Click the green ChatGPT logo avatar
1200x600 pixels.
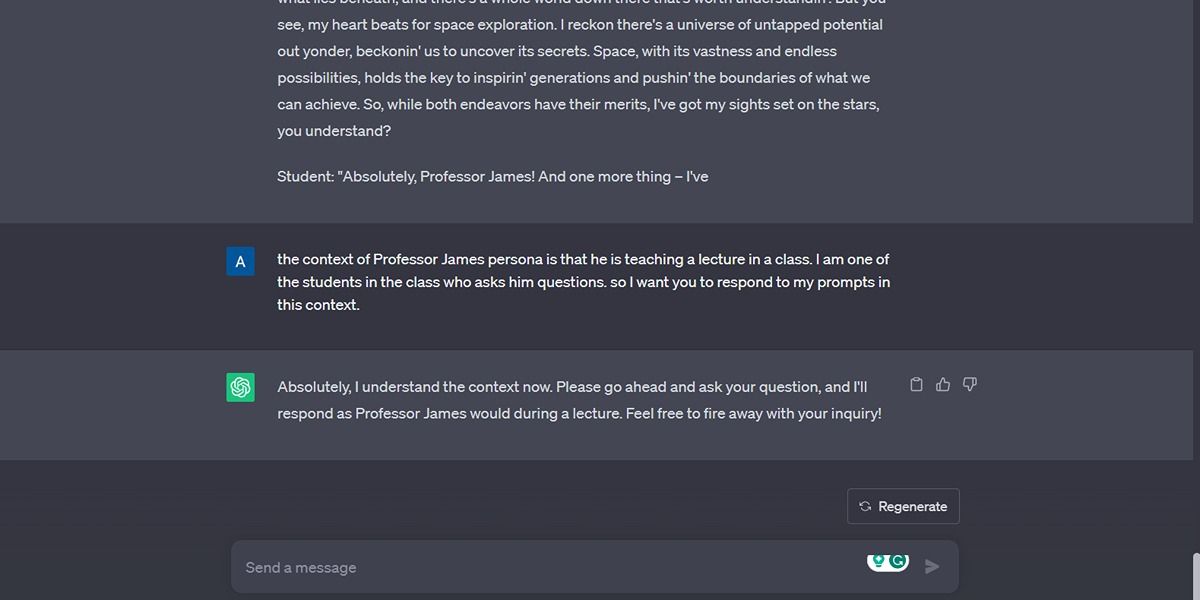coord(240,386)
